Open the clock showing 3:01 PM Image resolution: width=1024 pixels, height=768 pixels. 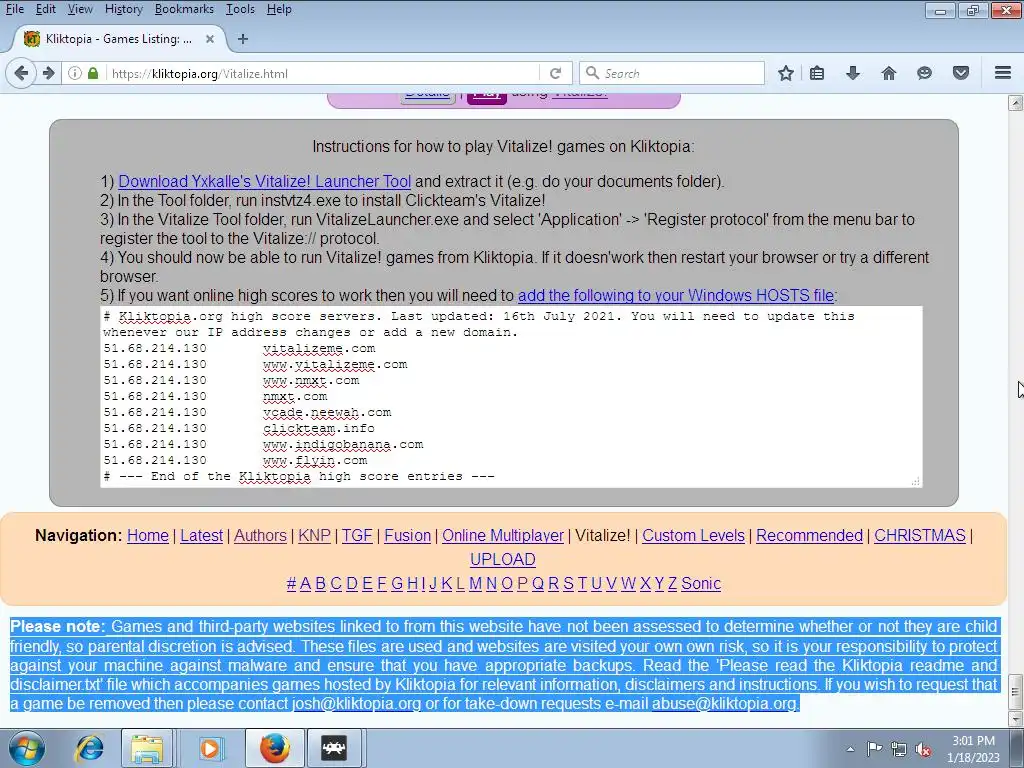[973, 749]
